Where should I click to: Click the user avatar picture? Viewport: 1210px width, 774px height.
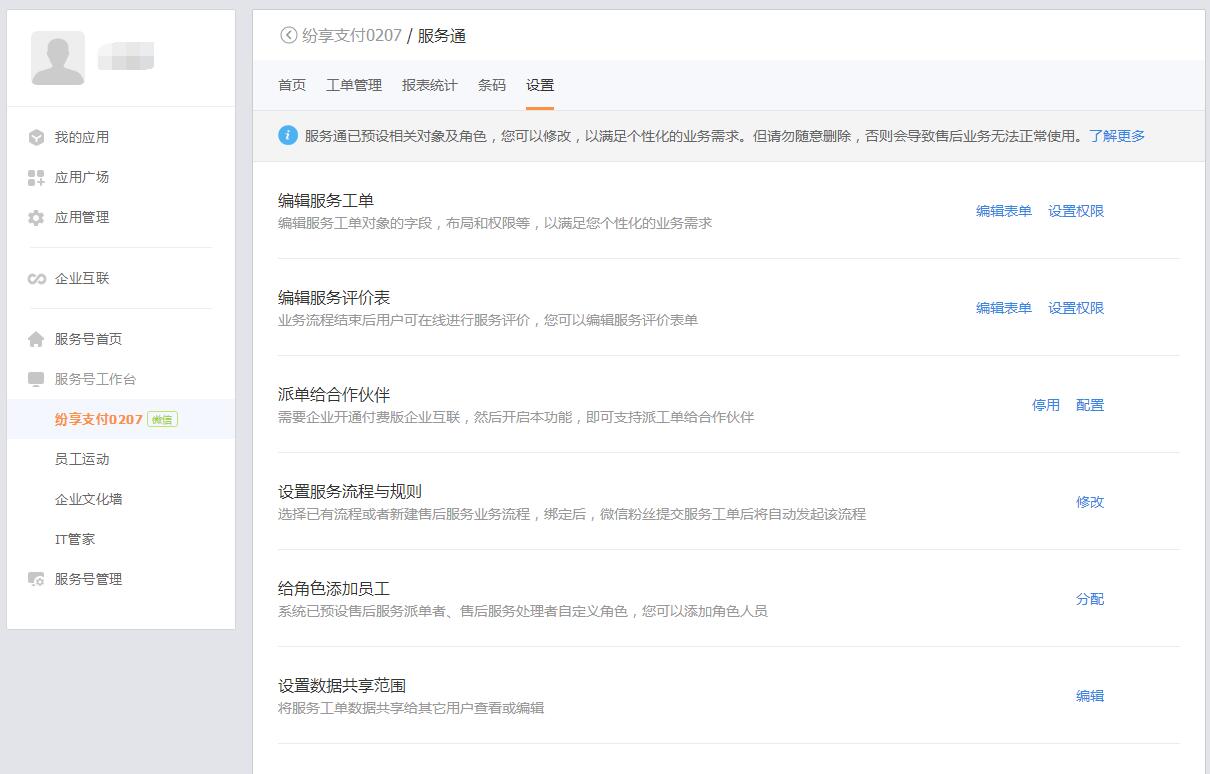point(58,58)
